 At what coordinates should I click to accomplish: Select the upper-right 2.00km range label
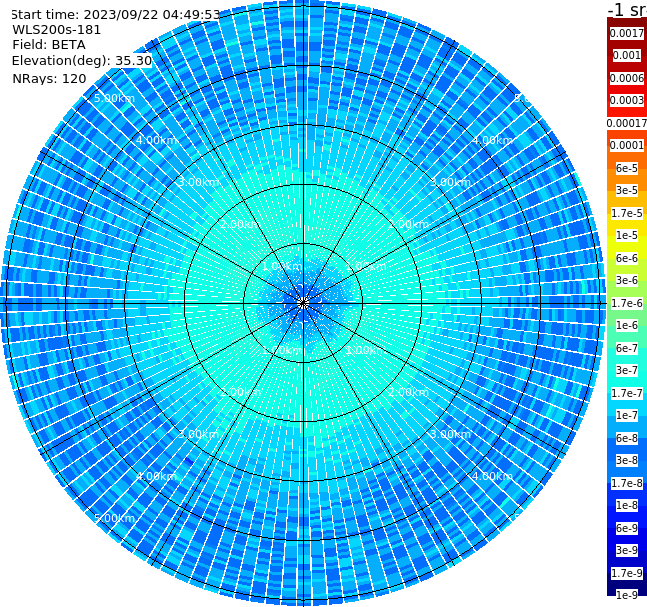coord(409,224)
